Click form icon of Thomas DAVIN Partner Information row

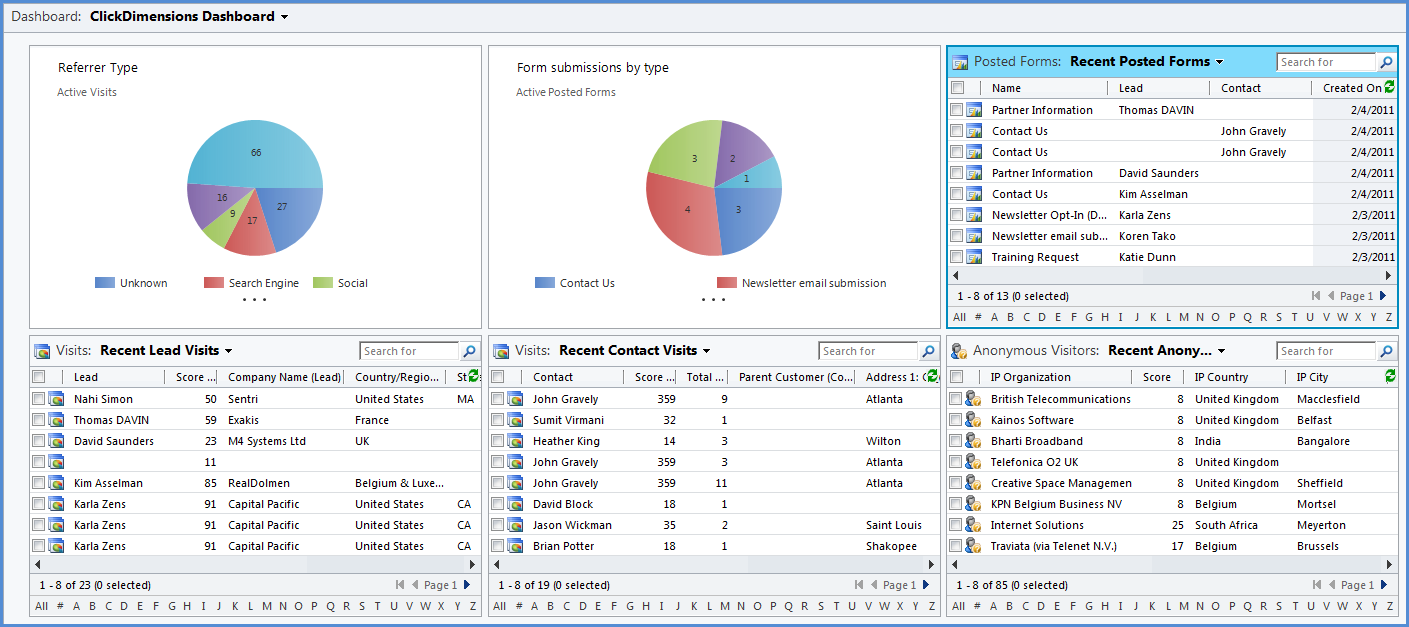[x=974, y=110]
